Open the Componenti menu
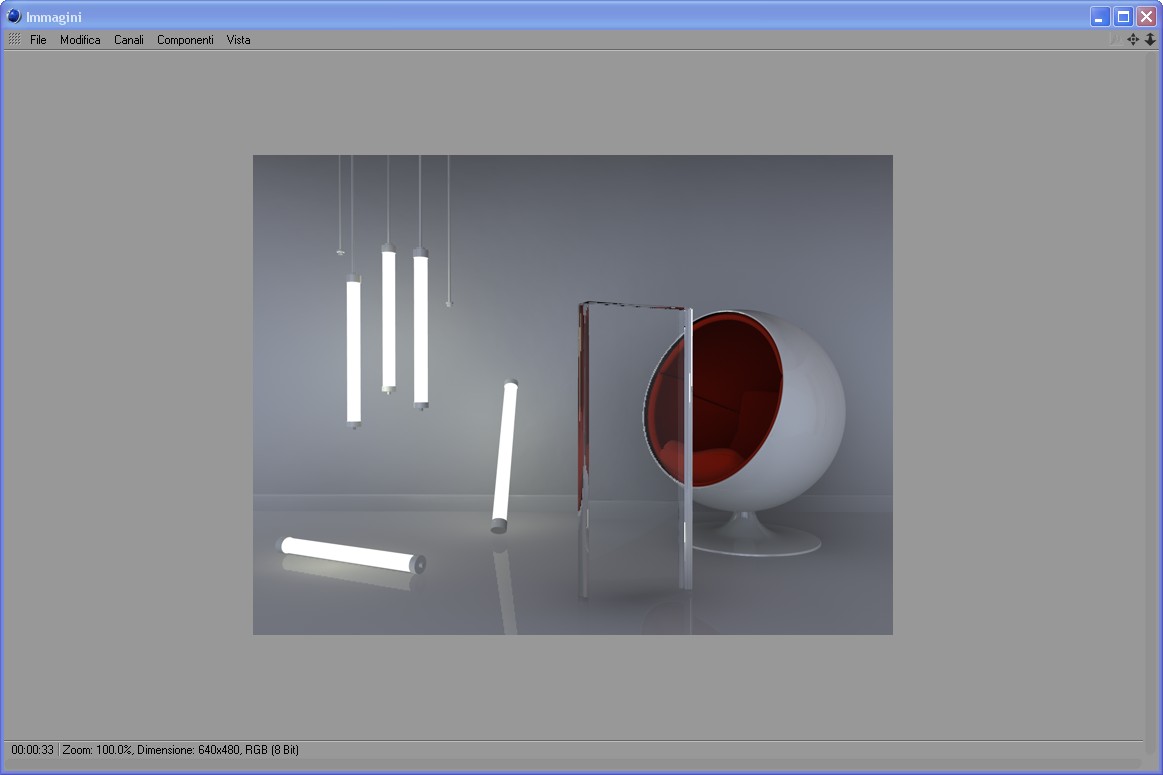This screenshot has height=775, width=1163. [x=185, y=40]
